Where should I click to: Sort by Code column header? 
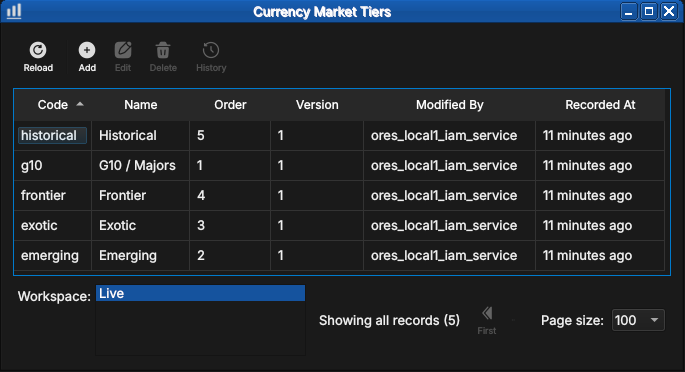pos(53,105)
